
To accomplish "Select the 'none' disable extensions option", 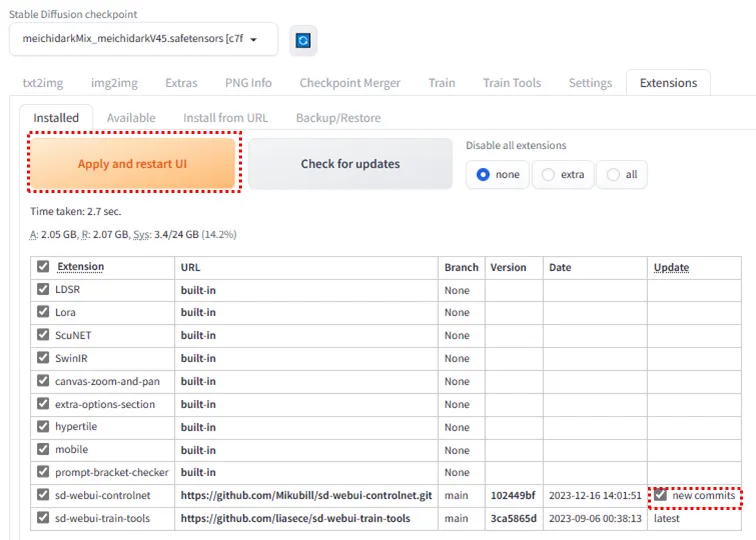I will 498,175.
